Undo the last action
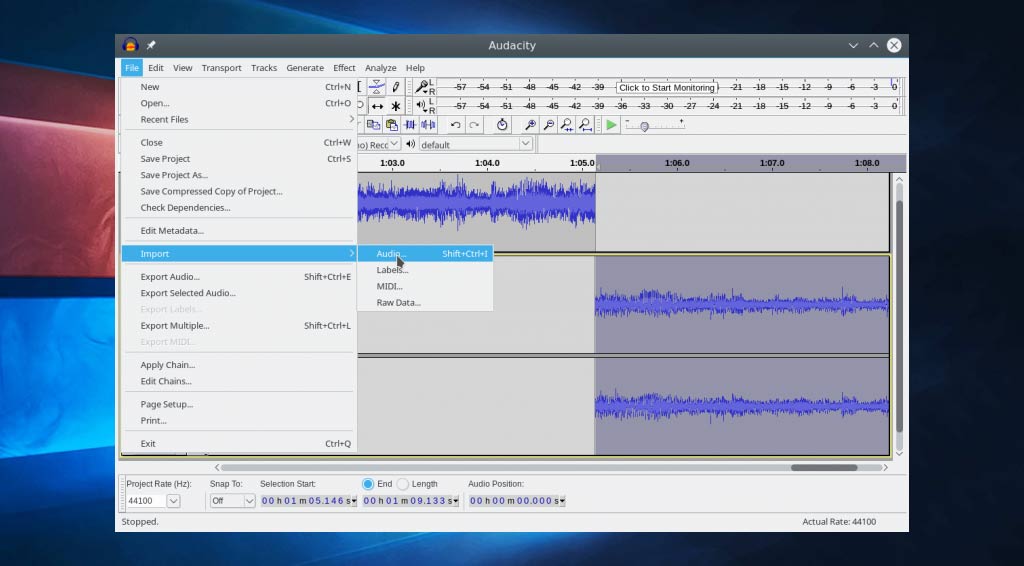This screenshot has height=566, width=1024. point(455,125)
